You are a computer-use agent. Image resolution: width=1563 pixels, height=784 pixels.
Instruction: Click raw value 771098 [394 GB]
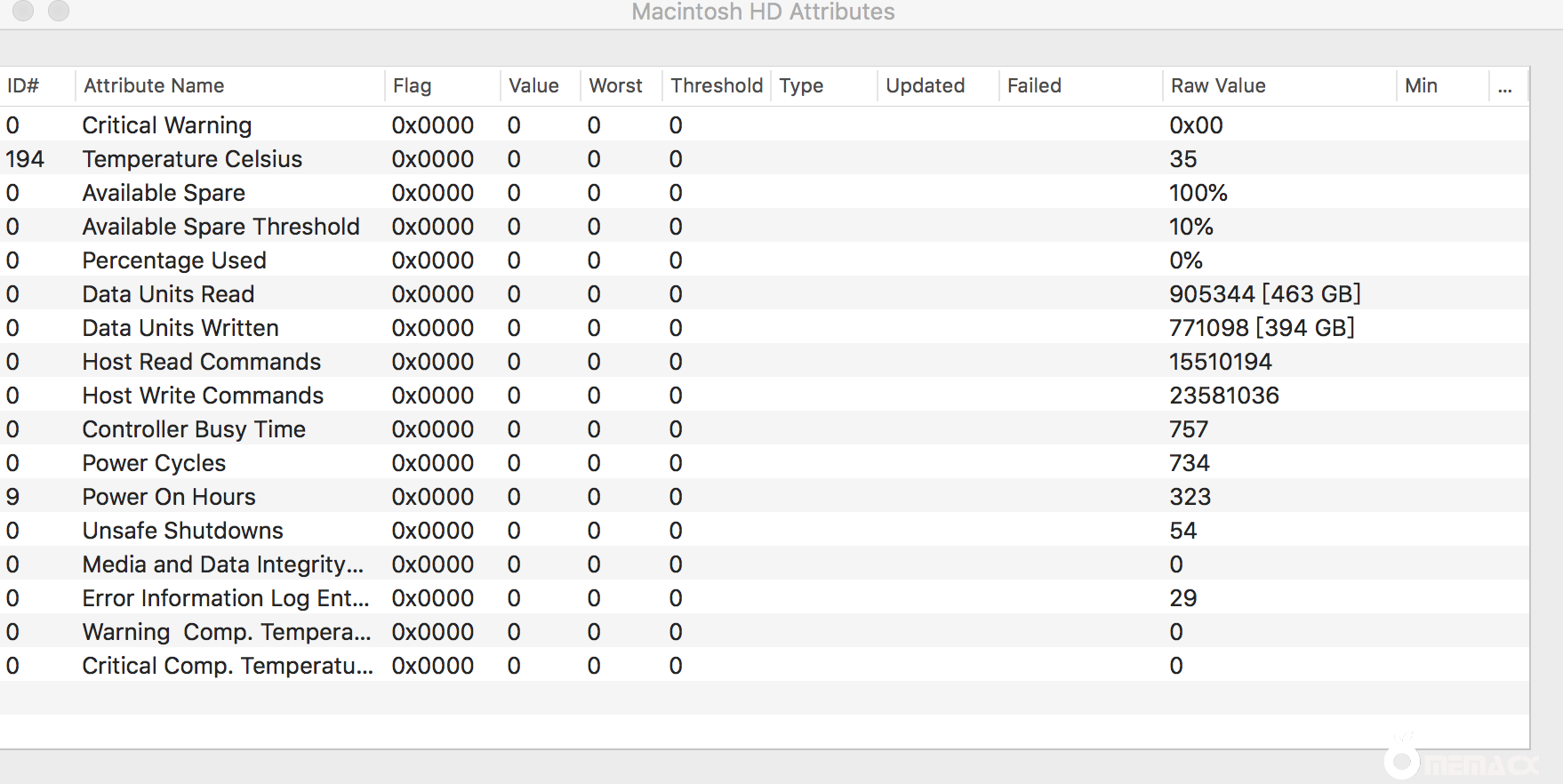1262,328
